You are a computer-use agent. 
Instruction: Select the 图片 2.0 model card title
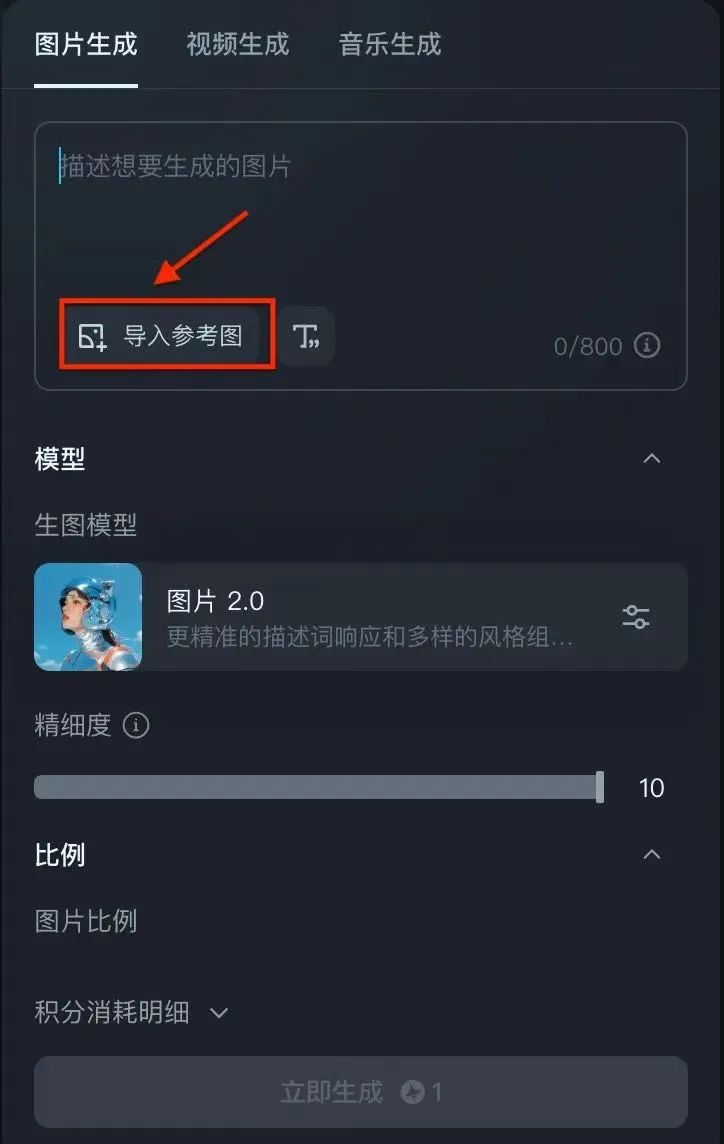(215, 601)
